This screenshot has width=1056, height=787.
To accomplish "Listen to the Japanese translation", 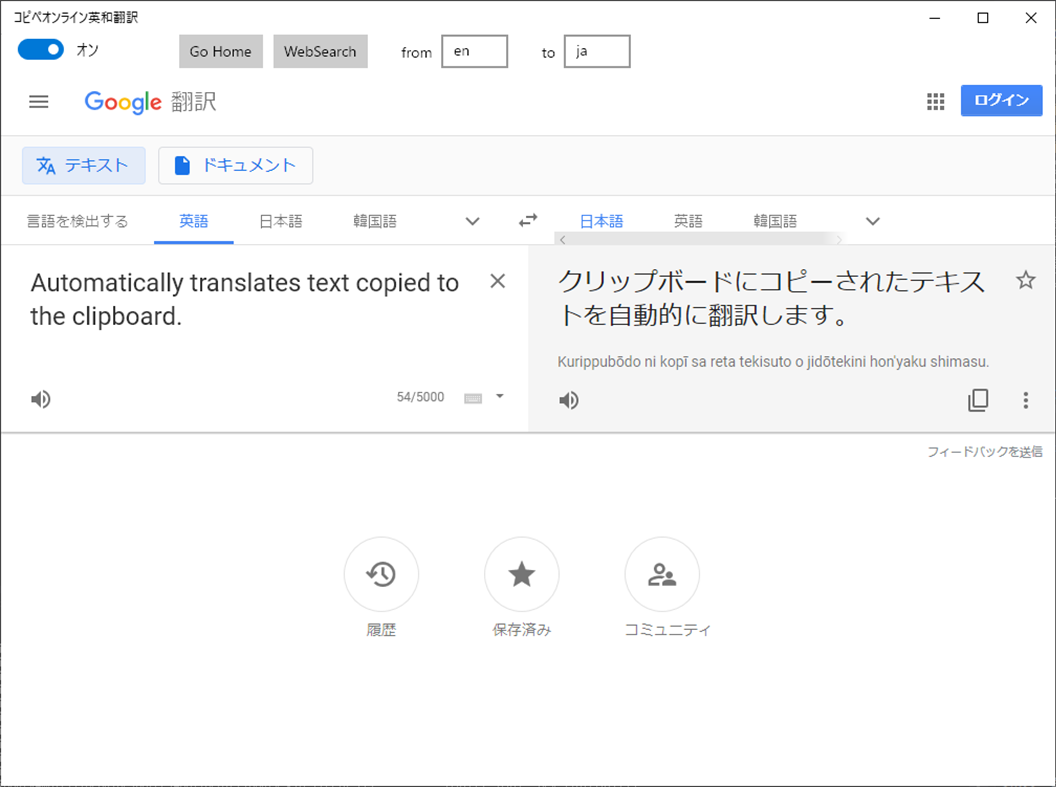I will tap(568, 399).
